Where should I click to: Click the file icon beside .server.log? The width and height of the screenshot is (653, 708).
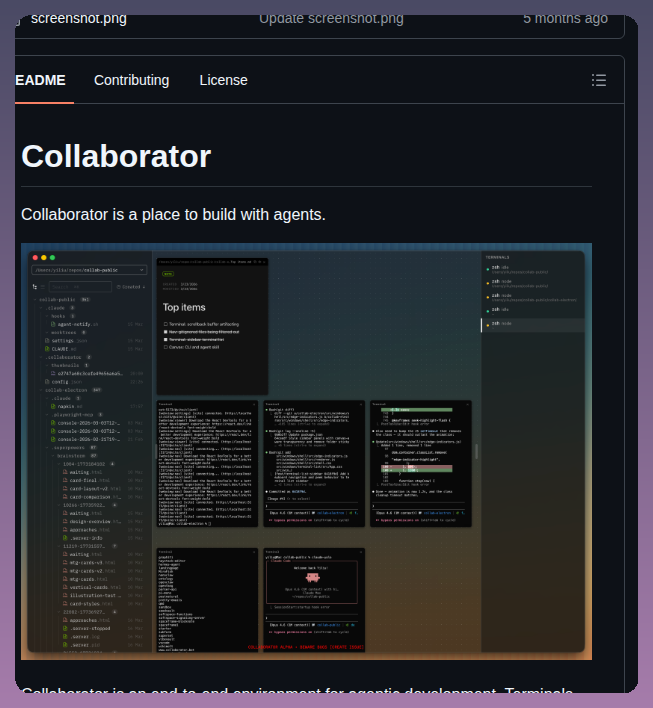65,637
